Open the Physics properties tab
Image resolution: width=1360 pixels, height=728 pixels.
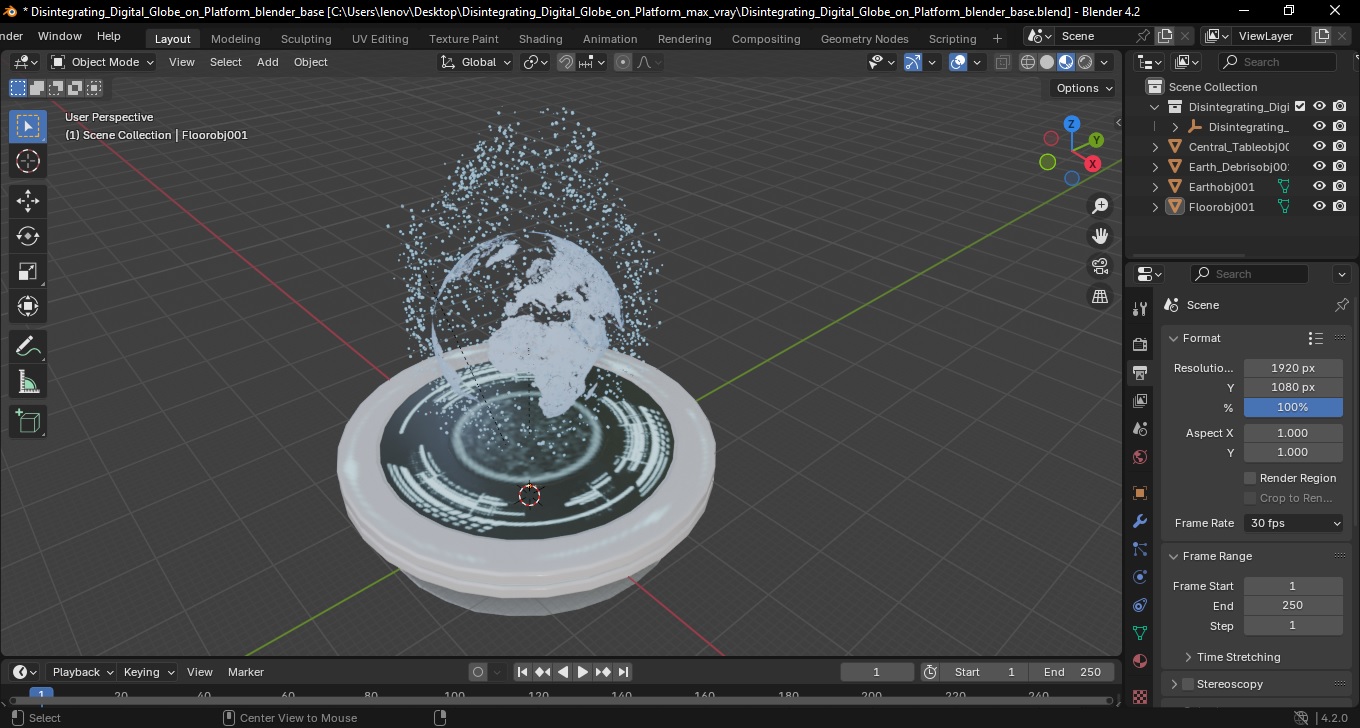pos(1139,577)
